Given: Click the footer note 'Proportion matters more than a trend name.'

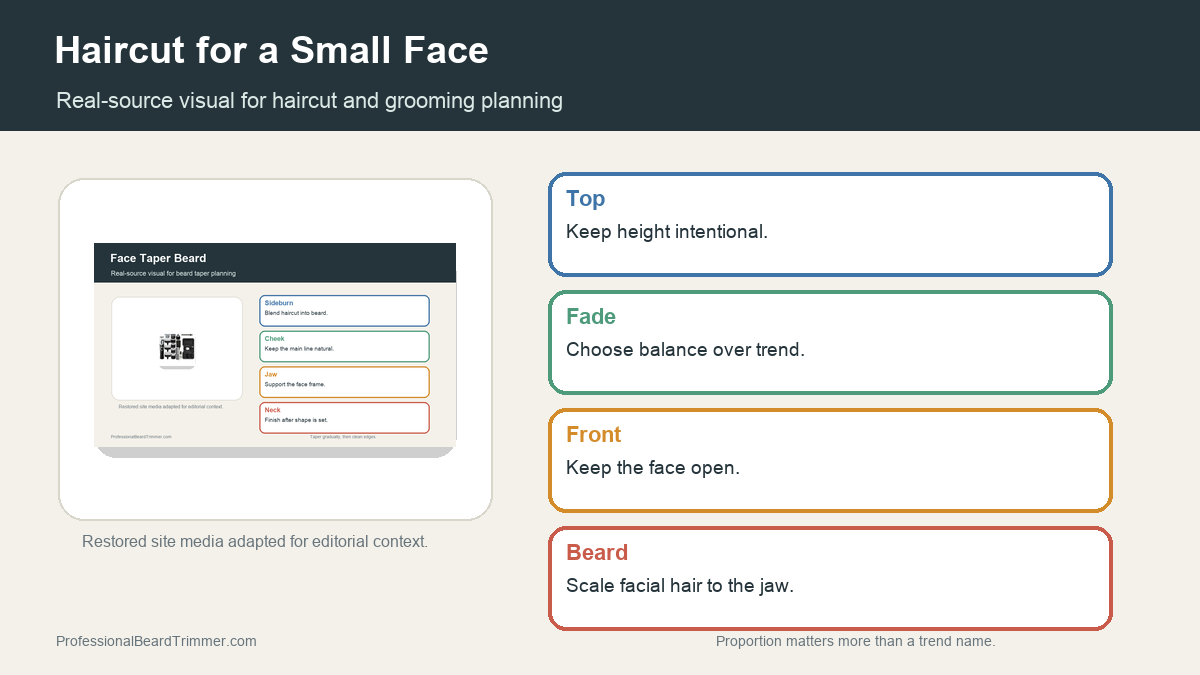Looking at the screenshot, I should [x=856, y=641].
